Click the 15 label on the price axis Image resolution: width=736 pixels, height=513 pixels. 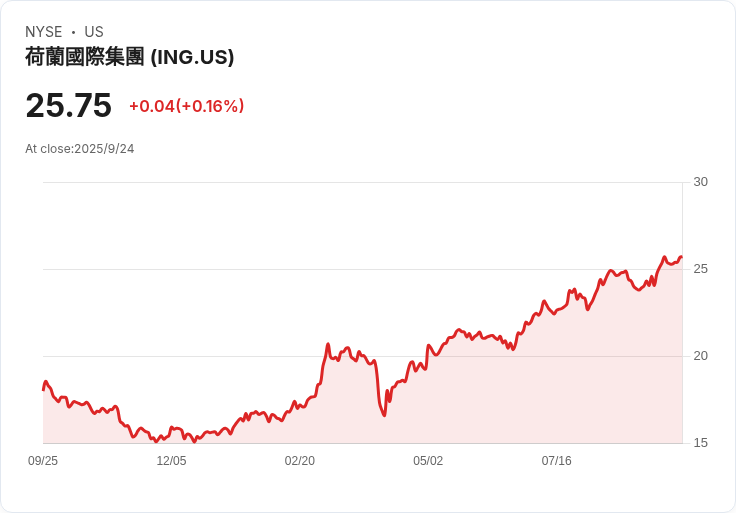pyautogui.click(x=700, y=443)
